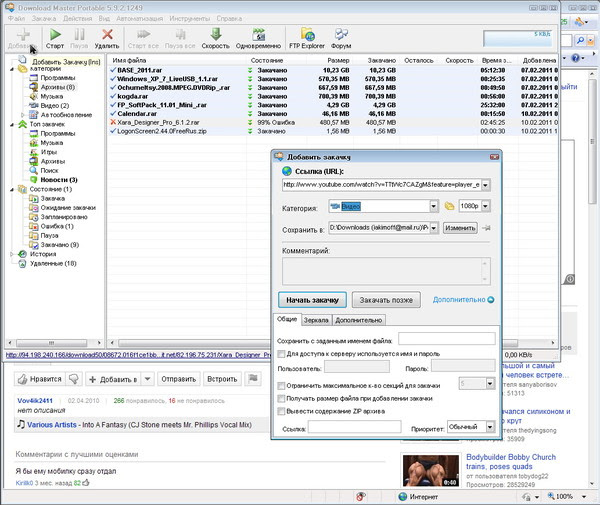Viewport: 600px width, 505px height.
Task: Start downloads with the green Старт icon
Action: pos(55,34)
